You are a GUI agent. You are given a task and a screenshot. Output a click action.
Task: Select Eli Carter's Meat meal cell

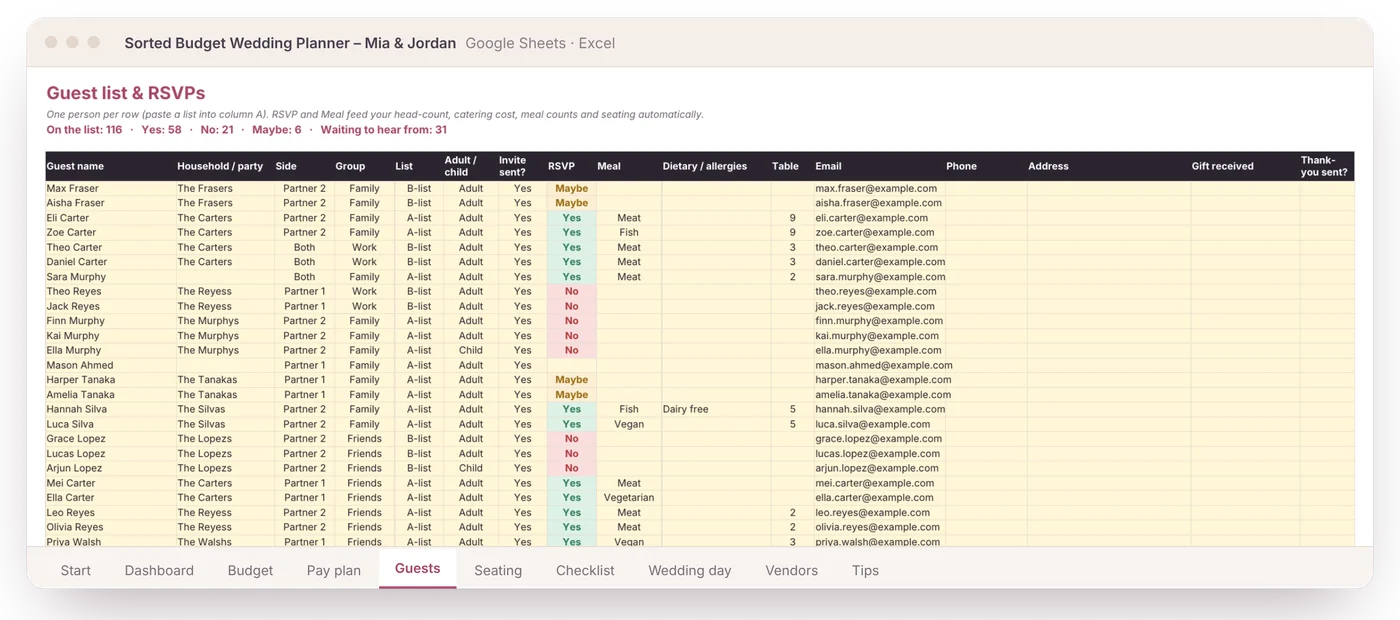(629, 218)
